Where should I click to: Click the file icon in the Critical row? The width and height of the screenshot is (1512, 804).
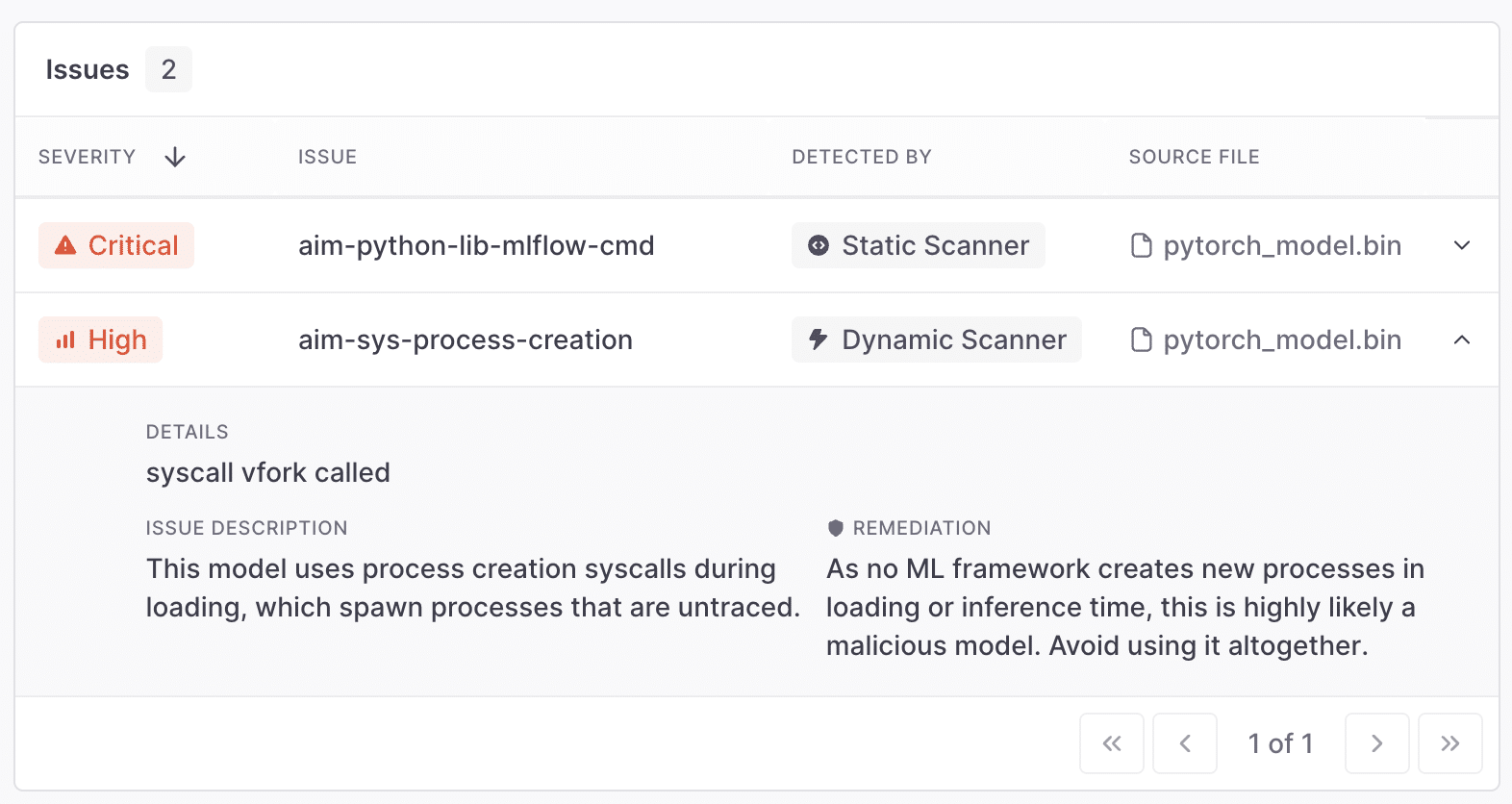pos(1141,245)
